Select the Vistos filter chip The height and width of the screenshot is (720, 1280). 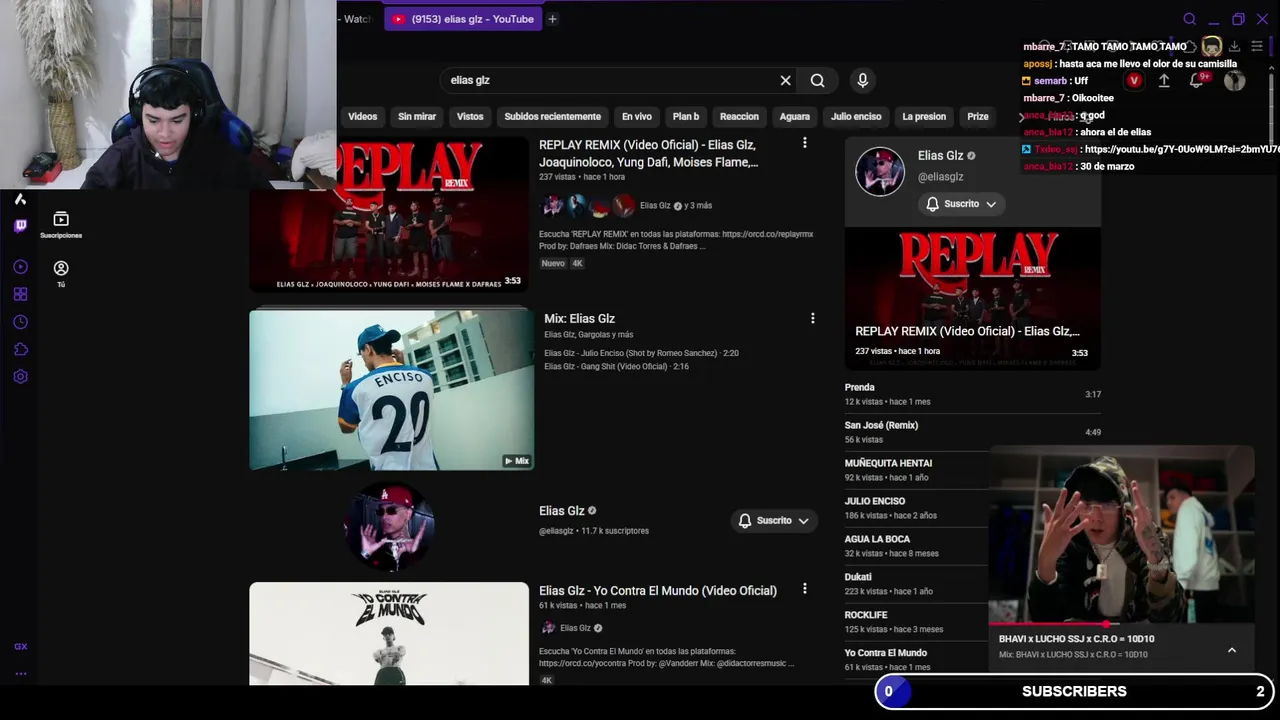(x=470, y=117)
